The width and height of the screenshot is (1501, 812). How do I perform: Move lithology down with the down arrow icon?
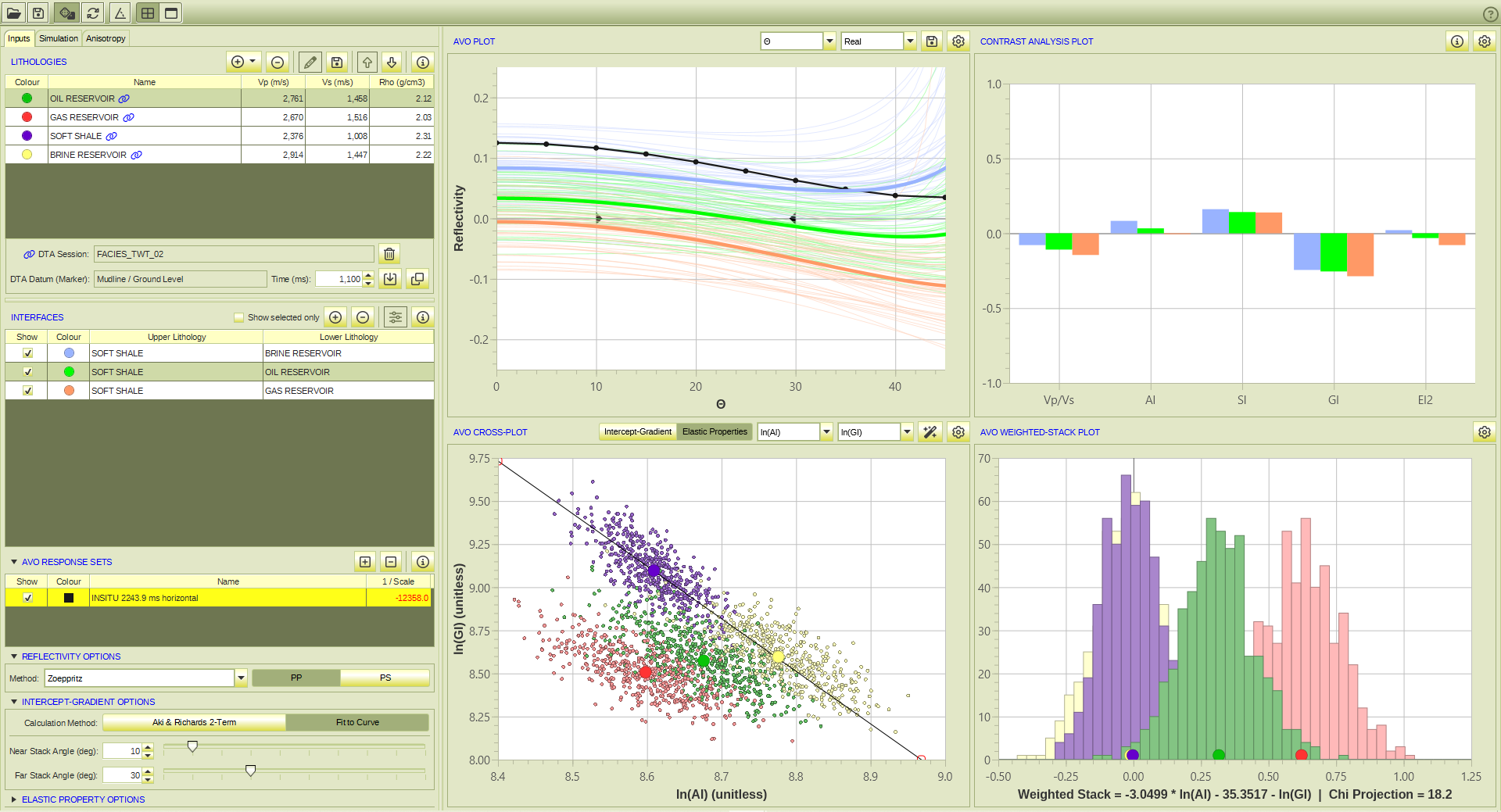pos(392,62)
